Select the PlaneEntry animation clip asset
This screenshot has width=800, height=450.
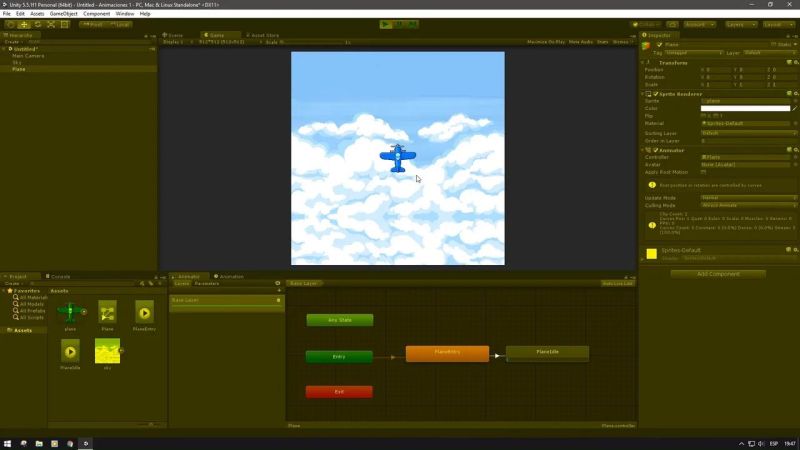144,313
